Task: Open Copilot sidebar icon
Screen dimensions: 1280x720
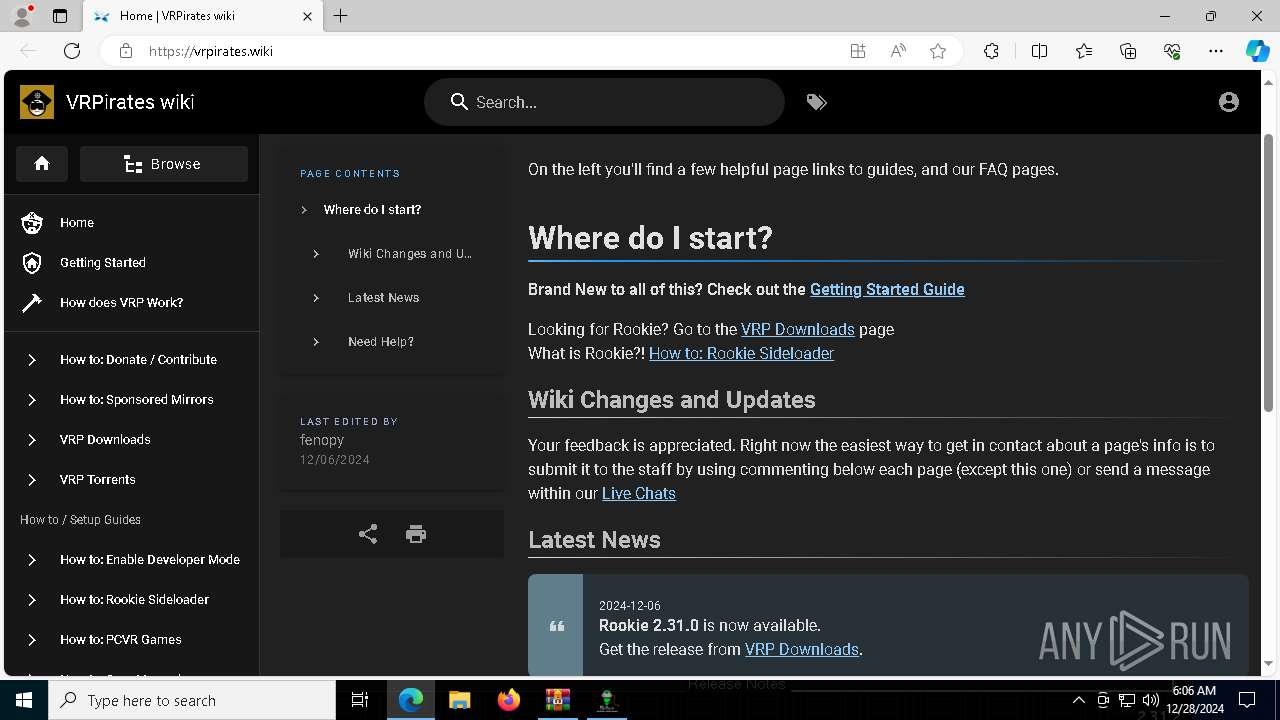Action: (x=1257, y=51)
